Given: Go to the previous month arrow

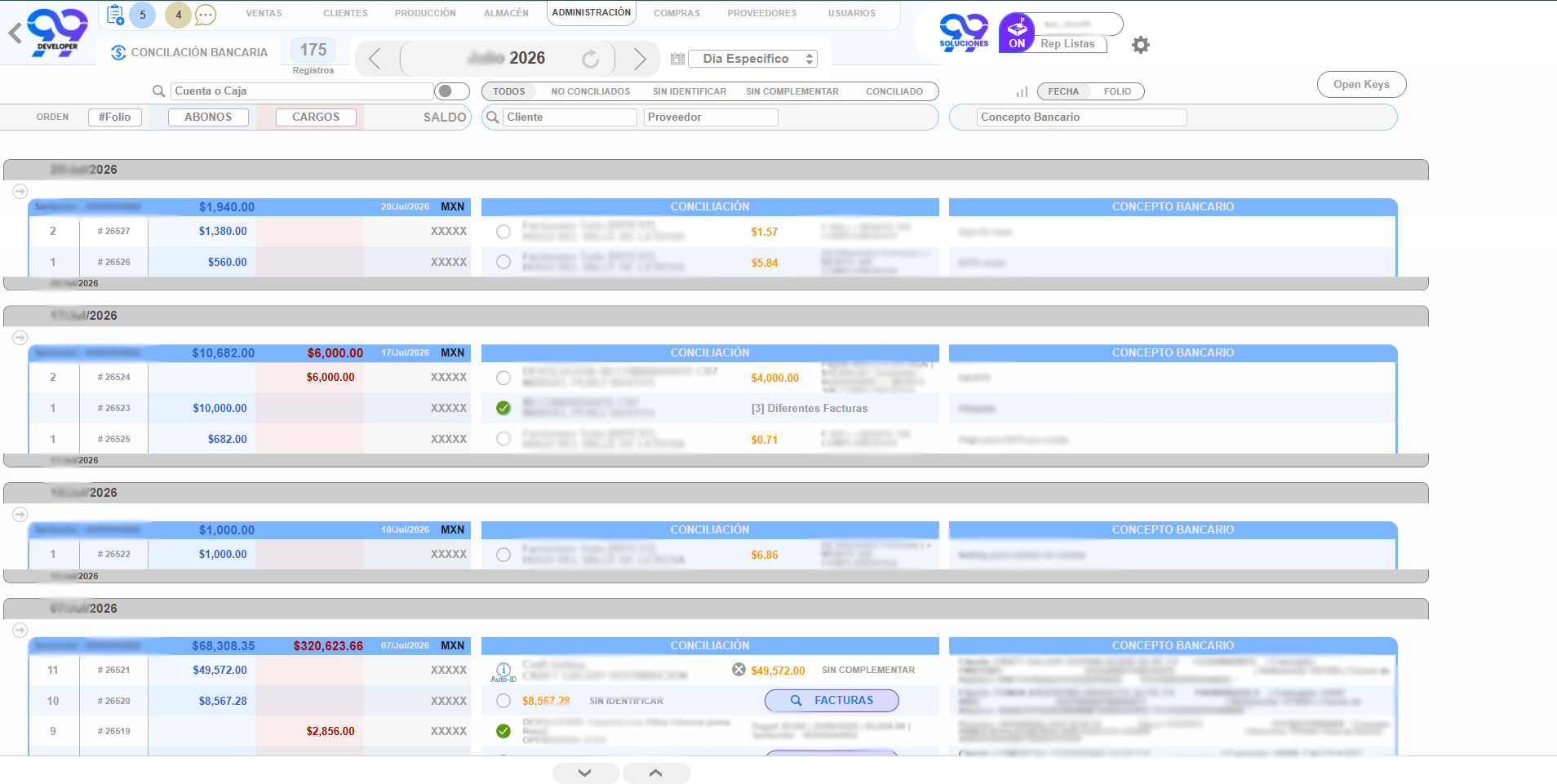Looking at the screenshot, I should coord(375,59).
